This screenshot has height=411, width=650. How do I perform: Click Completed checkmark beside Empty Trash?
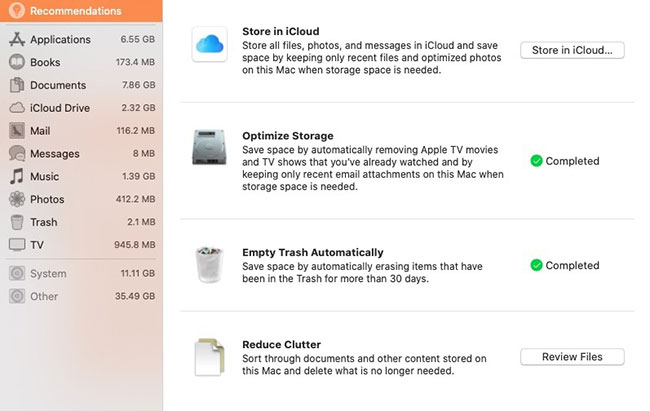point(536,265)
